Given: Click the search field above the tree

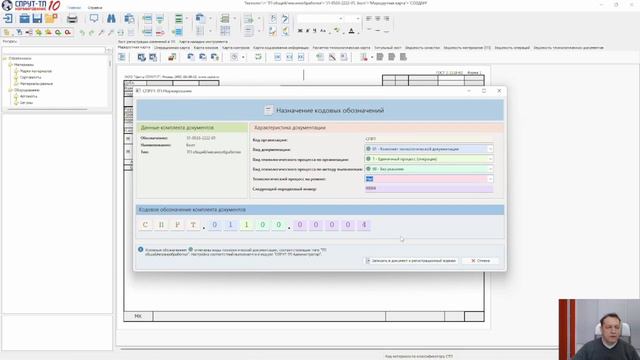Looking at the screenshot, I should (54, 50).
